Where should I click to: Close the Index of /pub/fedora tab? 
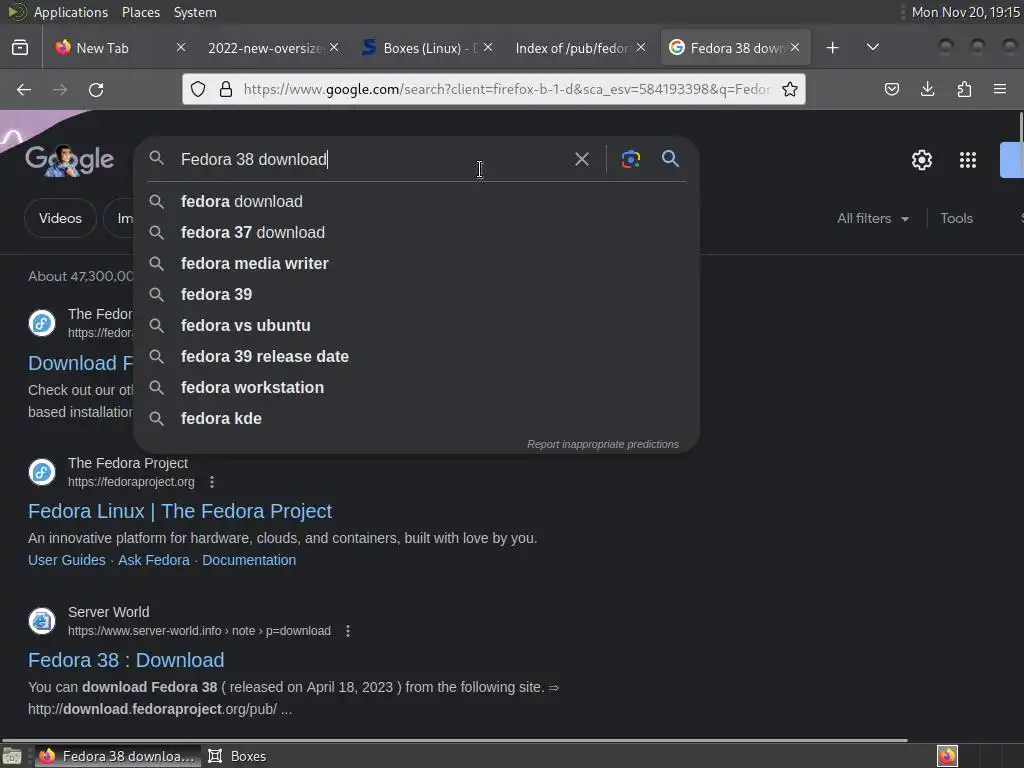coord(641,48)
